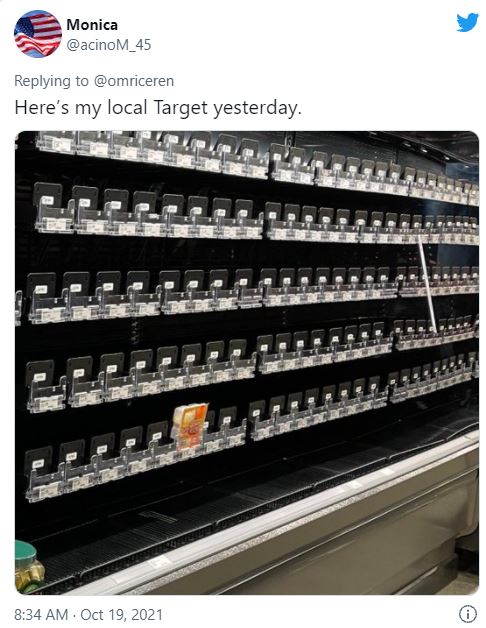Click the blue Twitter bird logo

click(x=467, y=22)
